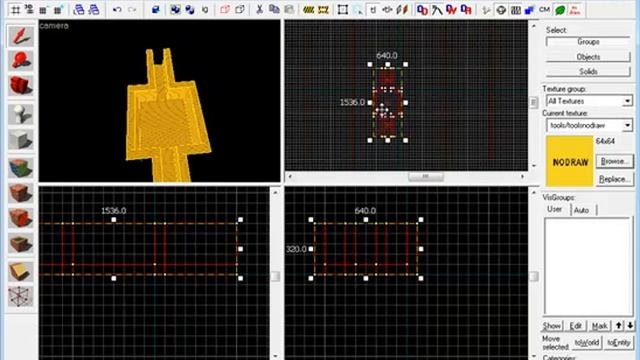The width and height of the screenshot is (640, 360).
Task: Move VisGroup down arrow
Action: (630, 326)
